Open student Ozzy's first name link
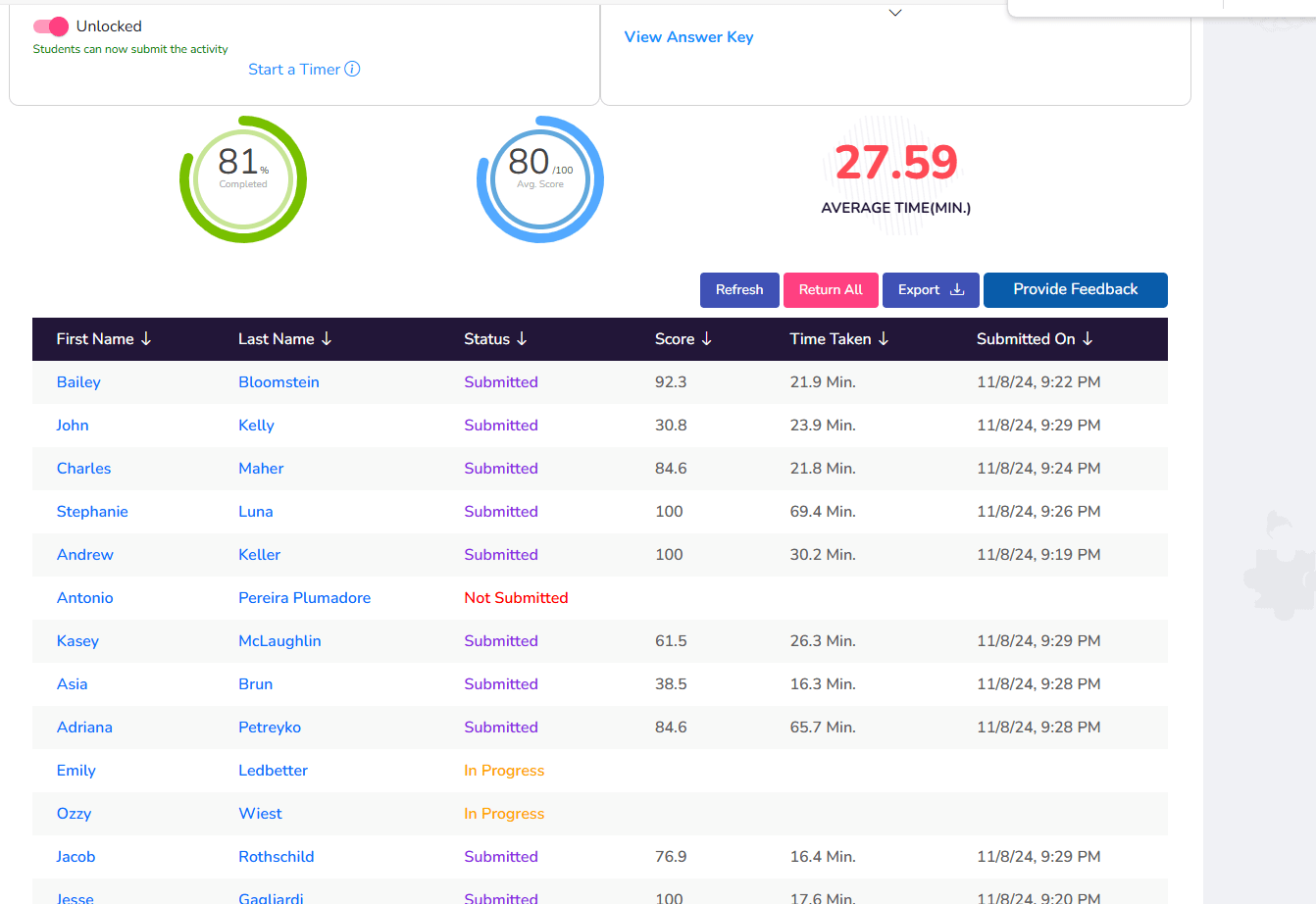The height and width of the screenshot is (904, 1316). tap(74, 814)
